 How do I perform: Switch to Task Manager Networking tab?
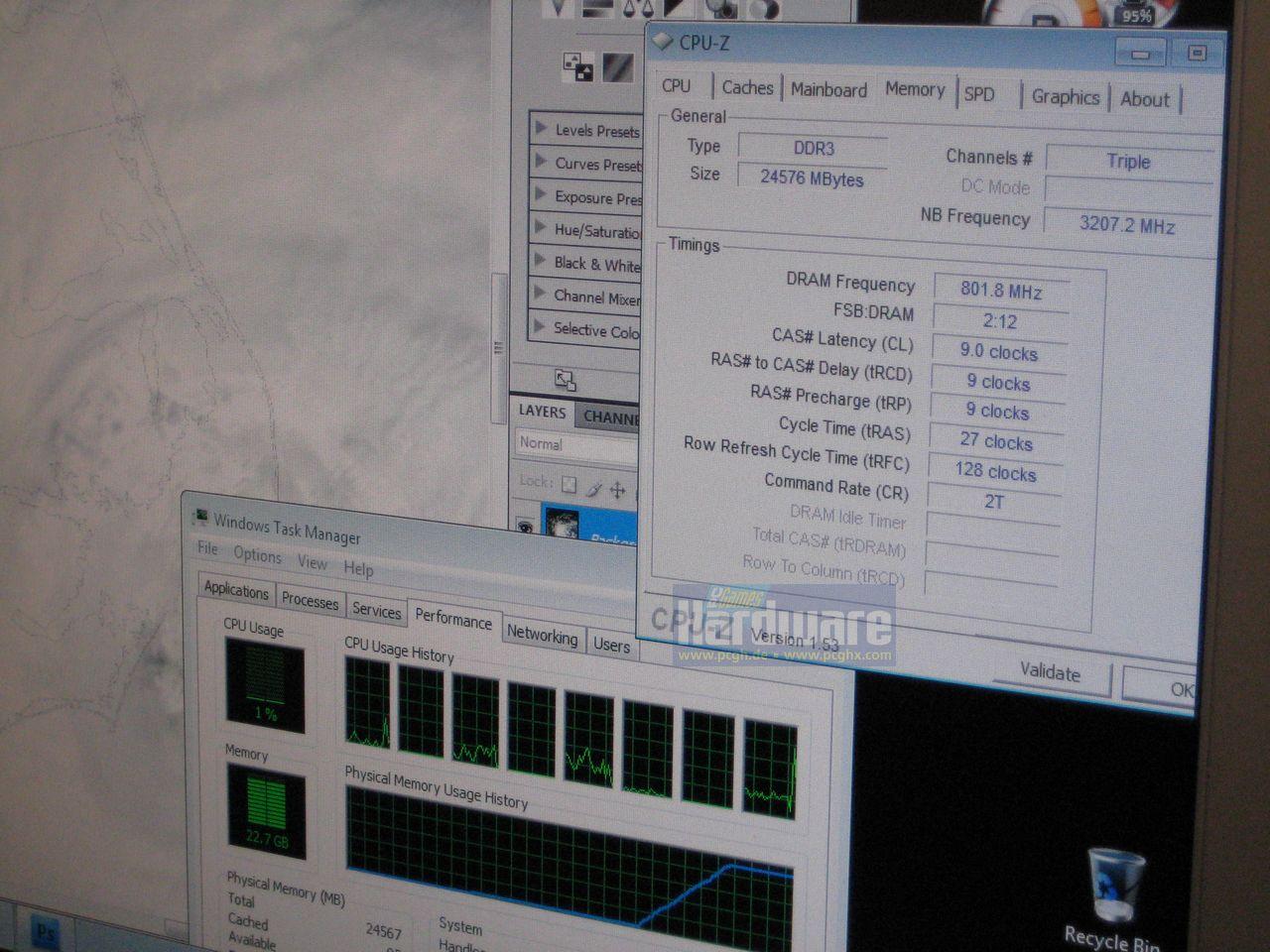click(542, 635)
